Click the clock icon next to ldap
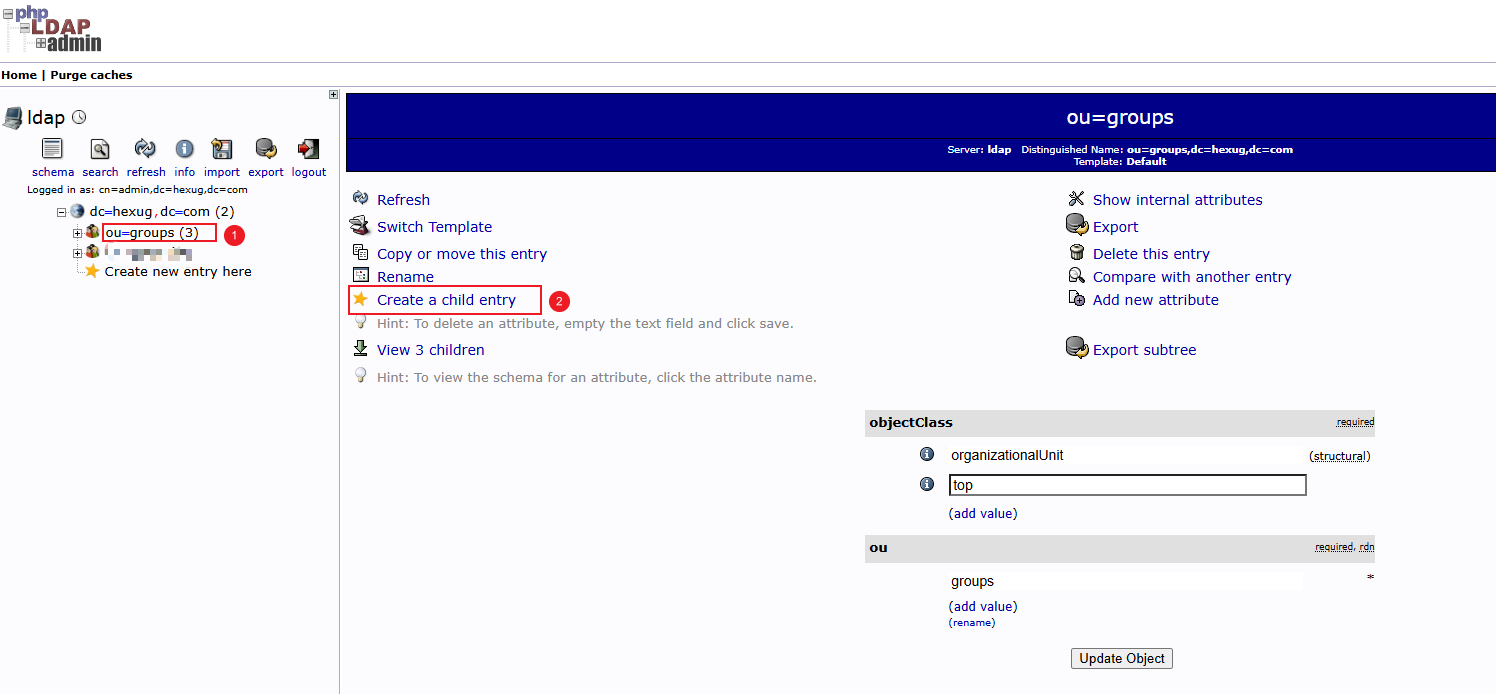 79,118
